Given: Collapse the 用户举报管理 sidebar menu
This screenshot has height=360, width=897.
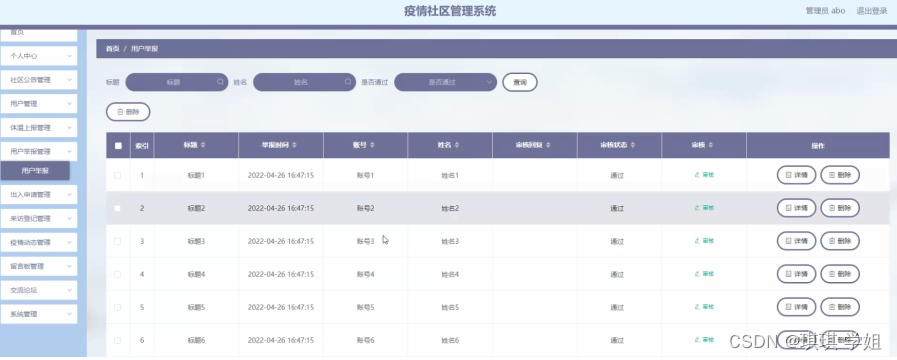Looking at the screenshot, I should pyautogui.click(x=38, y=152).
